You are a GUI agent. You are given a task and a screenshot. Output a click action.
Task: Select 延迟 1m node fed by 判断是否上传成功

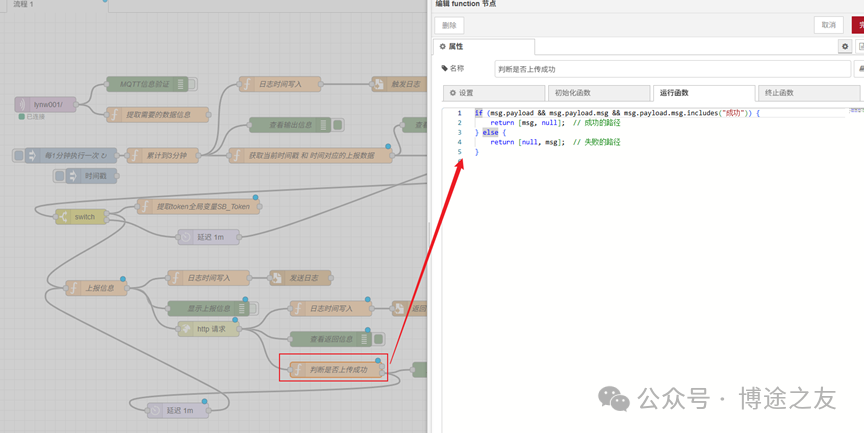(x=178, y=410)
